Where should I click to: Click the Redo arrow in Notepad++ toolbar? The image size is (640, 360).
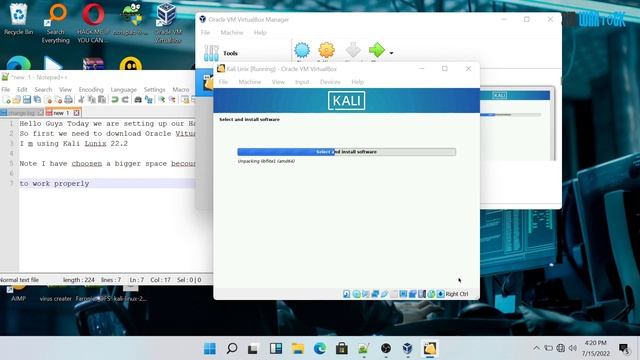click(125, 100)
